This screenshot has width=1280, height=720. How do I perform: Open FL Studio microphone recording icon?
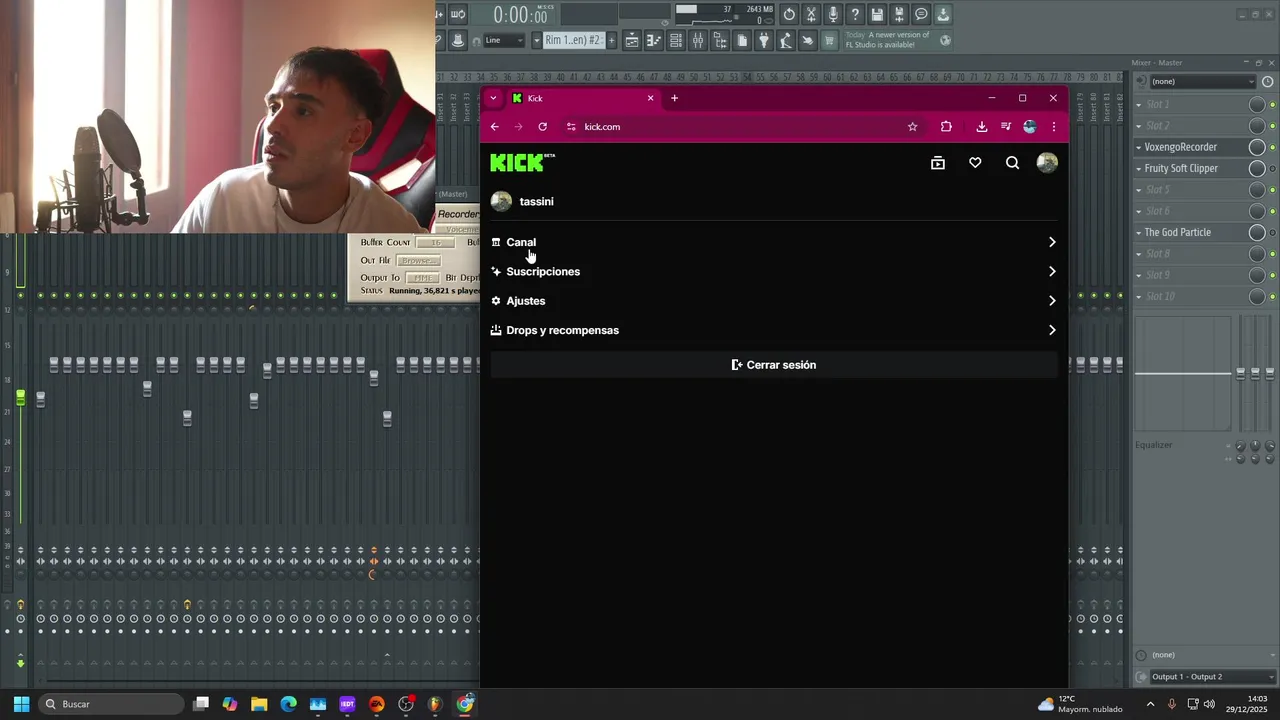click(833, 14)
